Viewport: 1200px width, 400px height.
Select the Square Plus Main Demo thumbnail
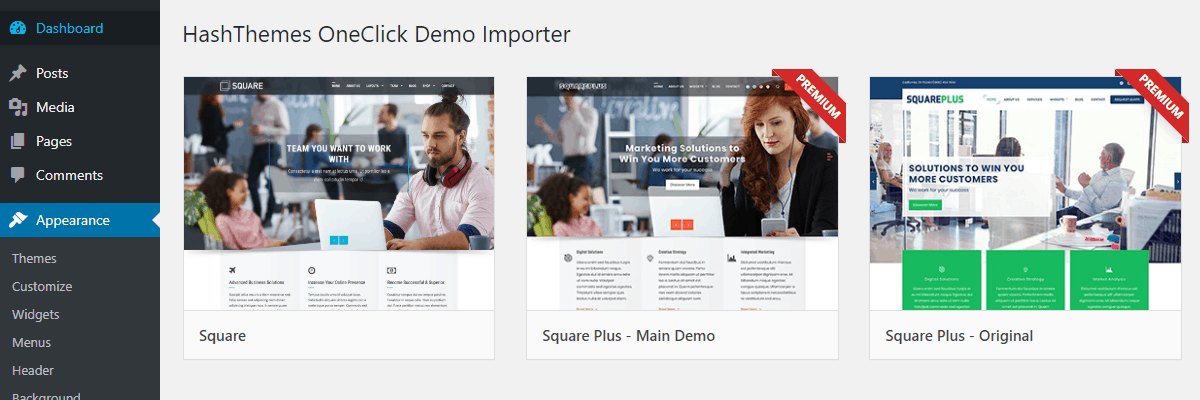[x=682, y=193]
